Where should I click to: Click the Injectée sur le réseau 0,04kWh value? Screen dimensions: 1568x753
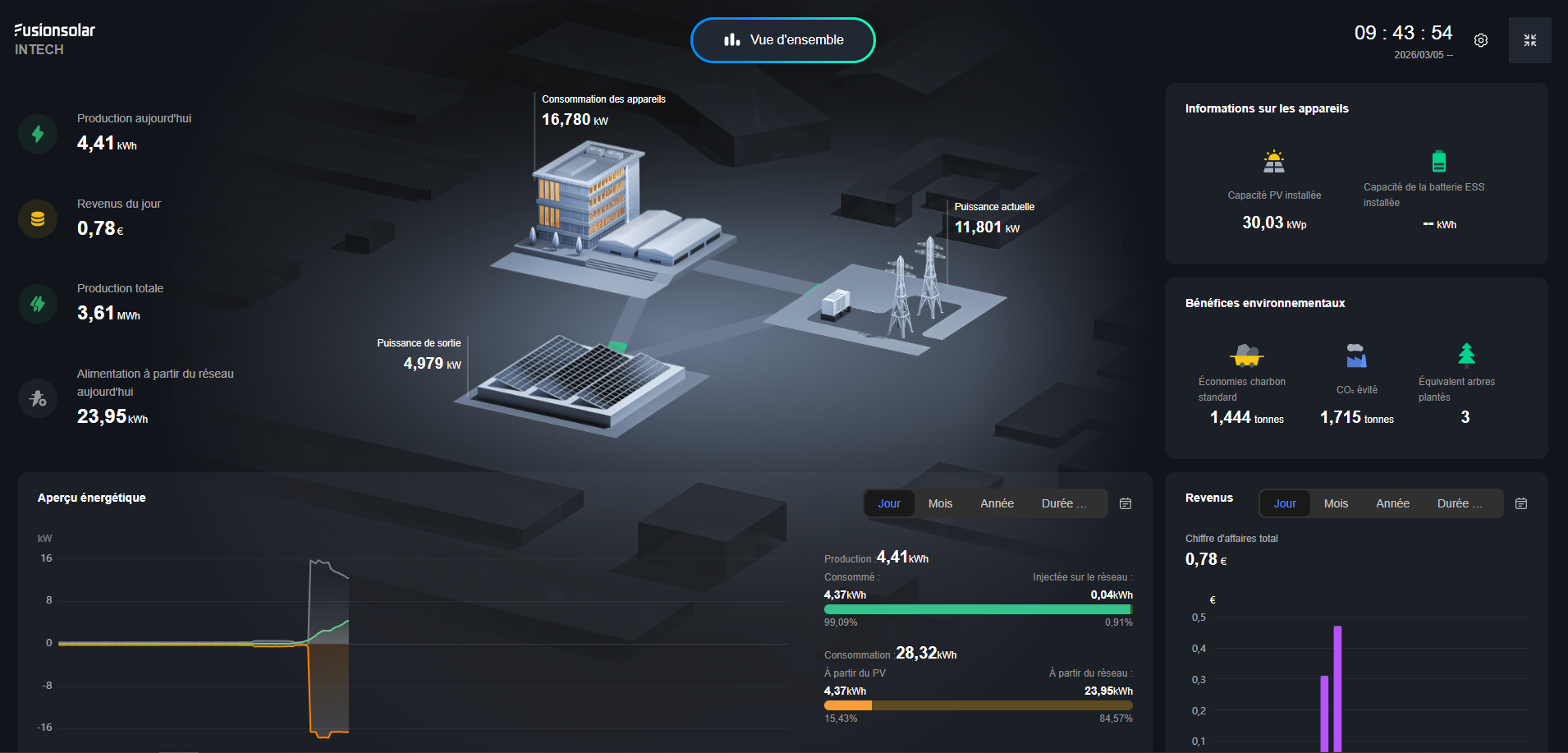pyautogui.click(x=1112, y=595)
